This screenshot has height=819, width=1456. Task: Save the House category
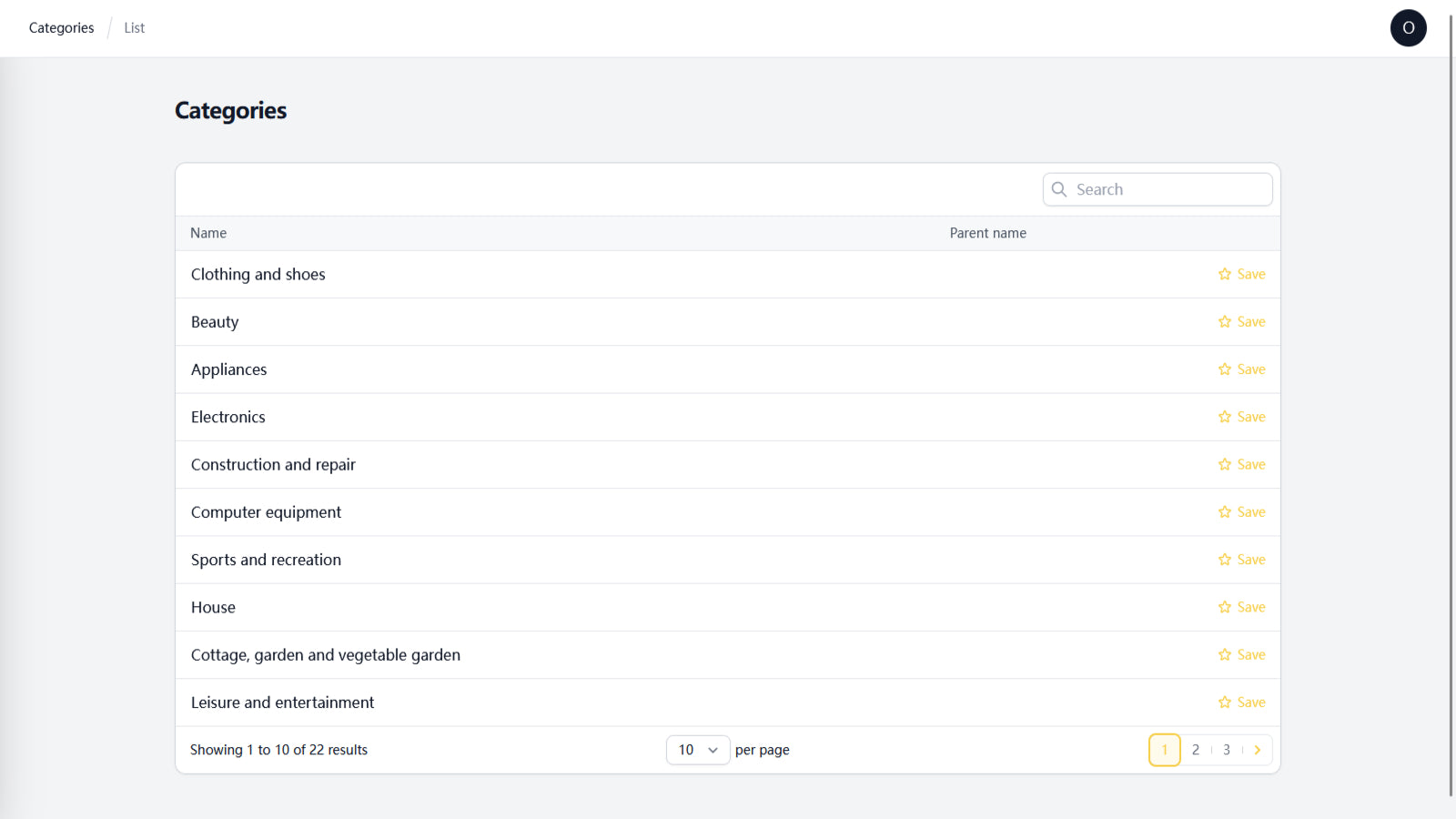click(x=1242, y=607)
